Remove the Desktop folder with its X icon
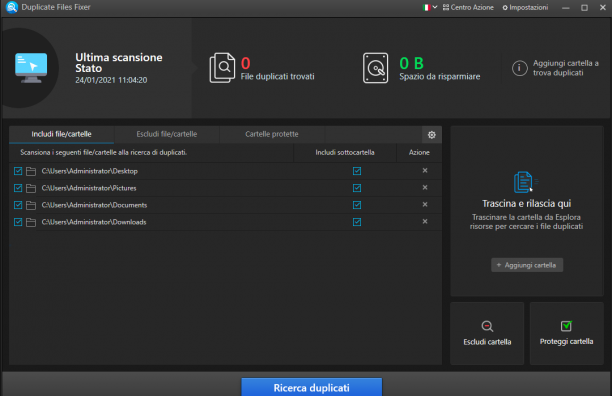Screen dimensions: 612x396 coord(425,170)
